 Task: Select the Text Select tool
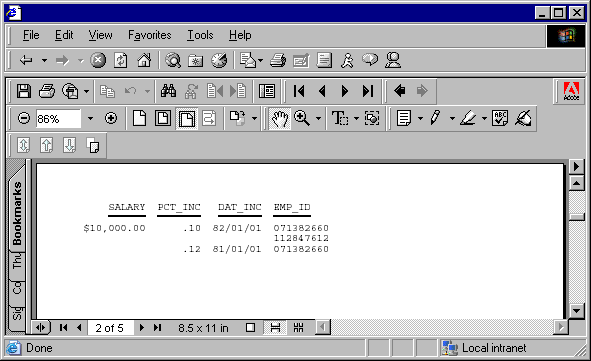(x=340, y=119)
